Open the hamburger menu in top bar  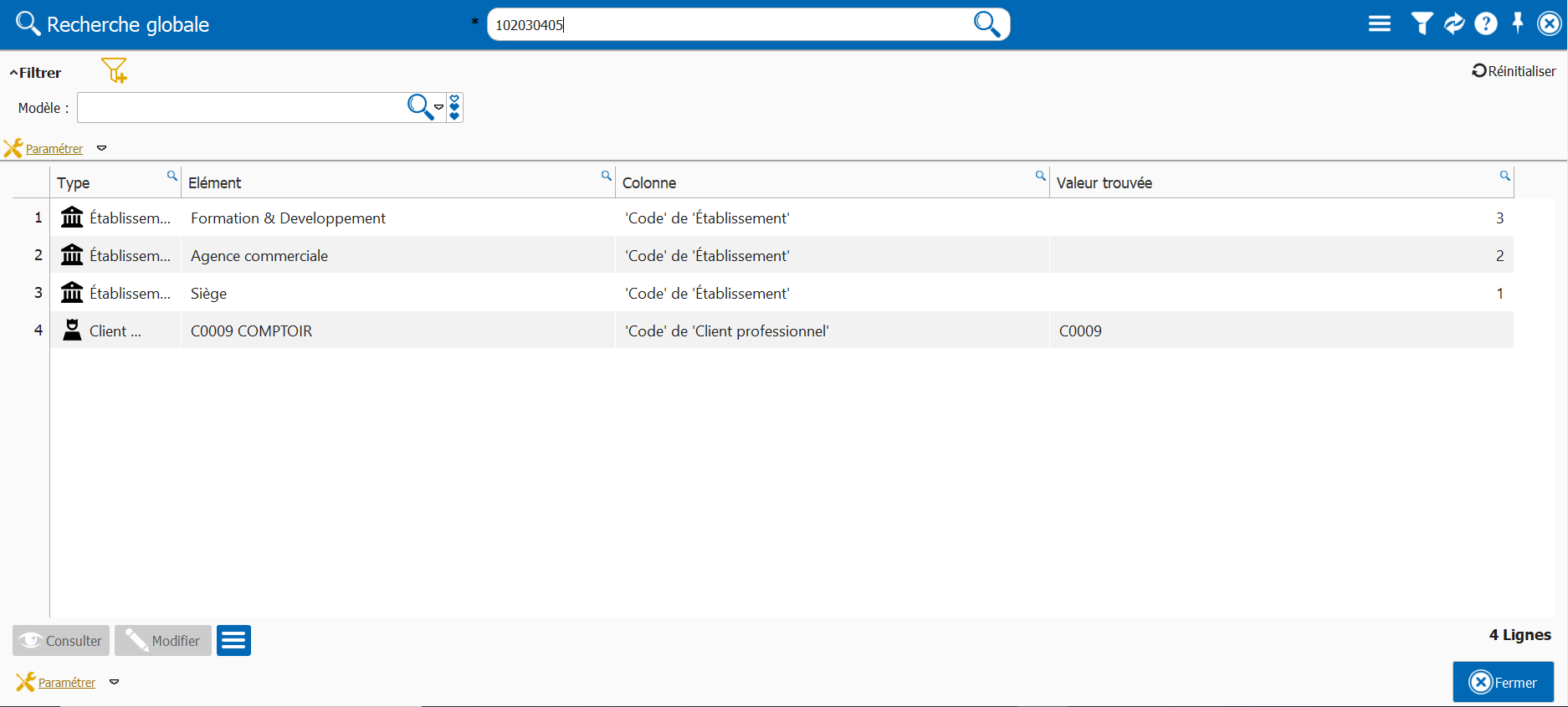click(1379, 24)
